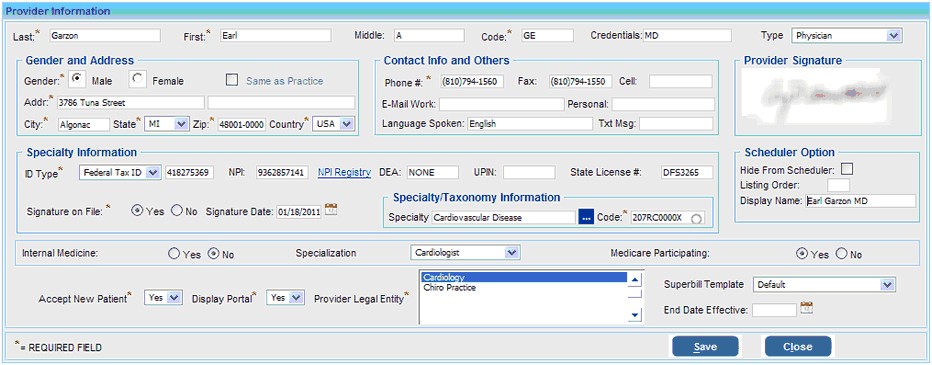Expand the Superbill Template dropdown

(824, 284)
